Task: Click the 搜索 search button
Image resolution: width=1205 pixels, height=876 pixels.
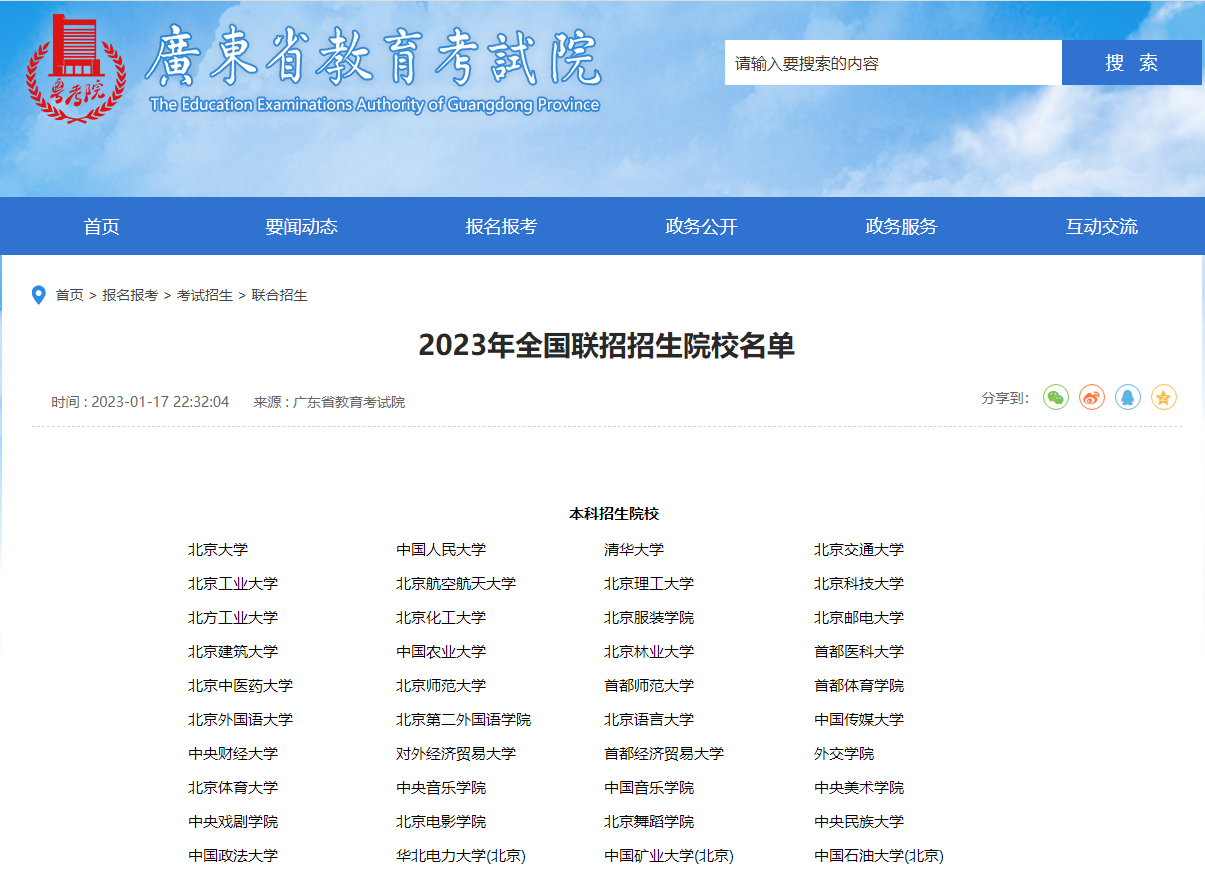Action: point(1132,63)
